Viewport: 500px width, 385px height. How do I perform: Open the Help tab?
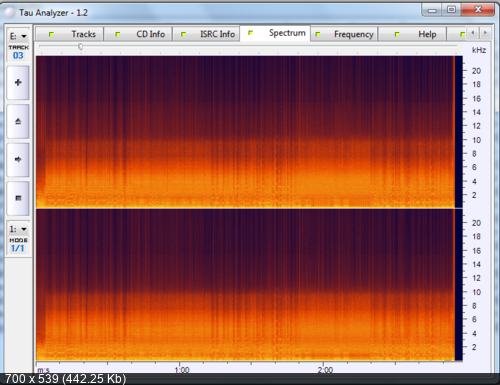pyautogui.click(x=412, y=34)
